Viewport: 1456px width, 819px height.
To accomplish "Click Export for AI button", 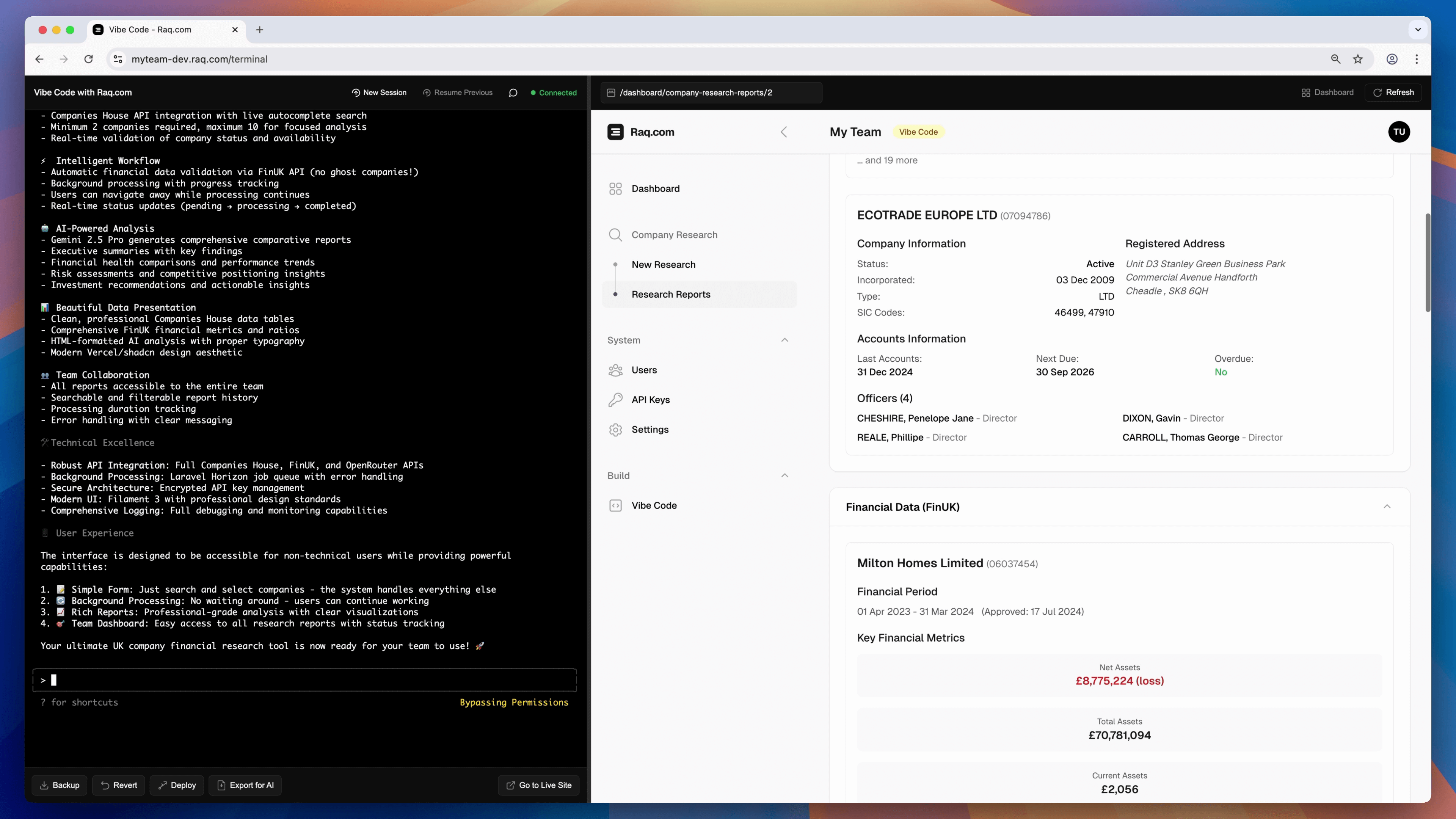I will tap(245, 785).
